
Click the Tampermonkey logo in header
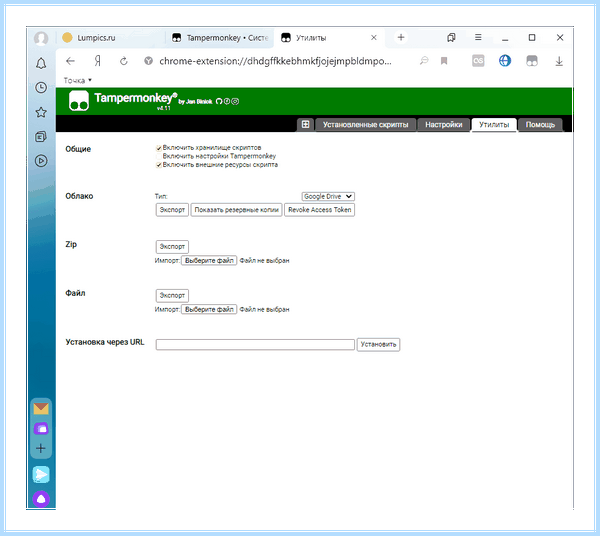point(79,101)
